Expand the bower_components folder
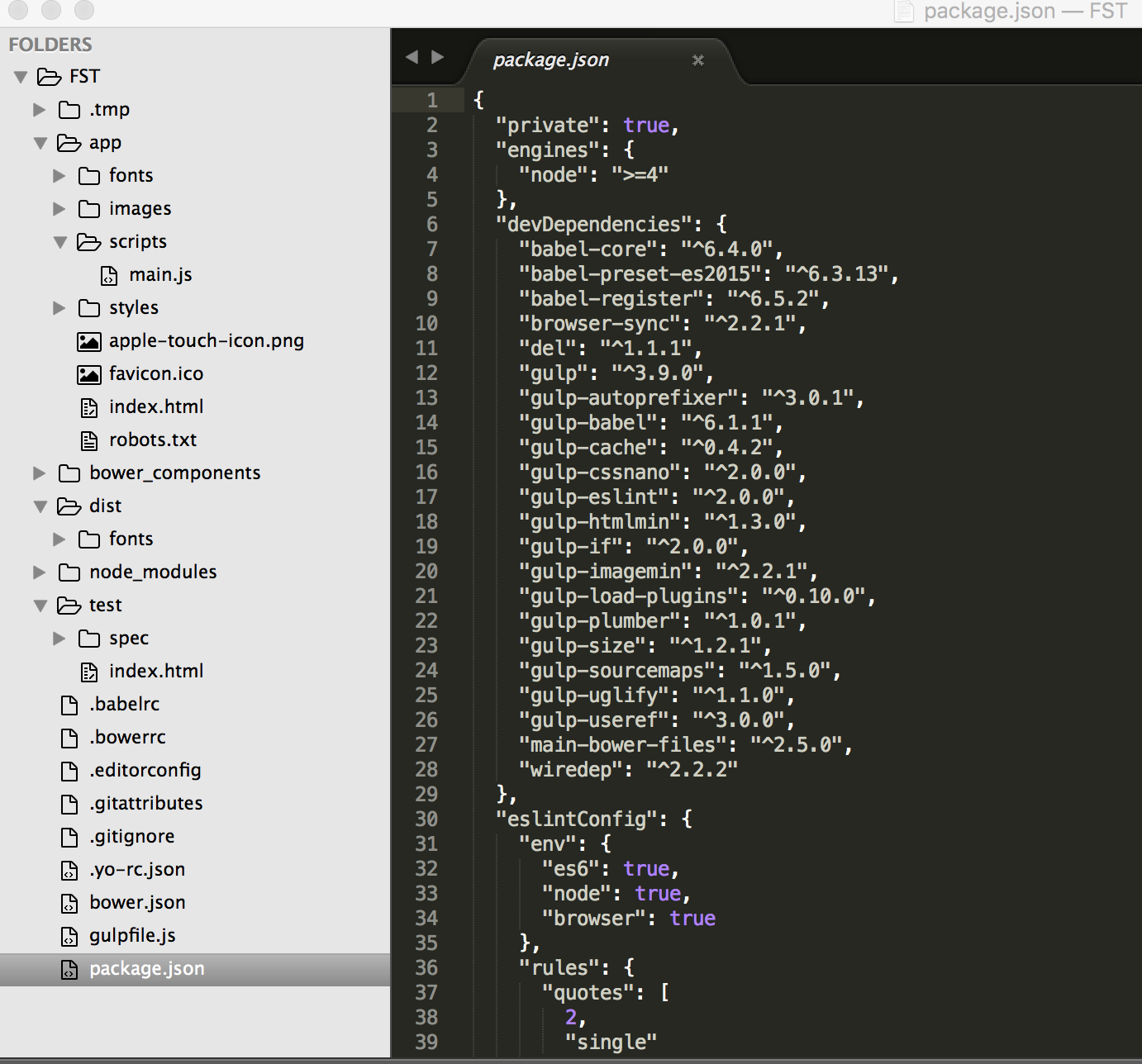The height and width of the screenshot is (1064, 1142). click(39, 473)
